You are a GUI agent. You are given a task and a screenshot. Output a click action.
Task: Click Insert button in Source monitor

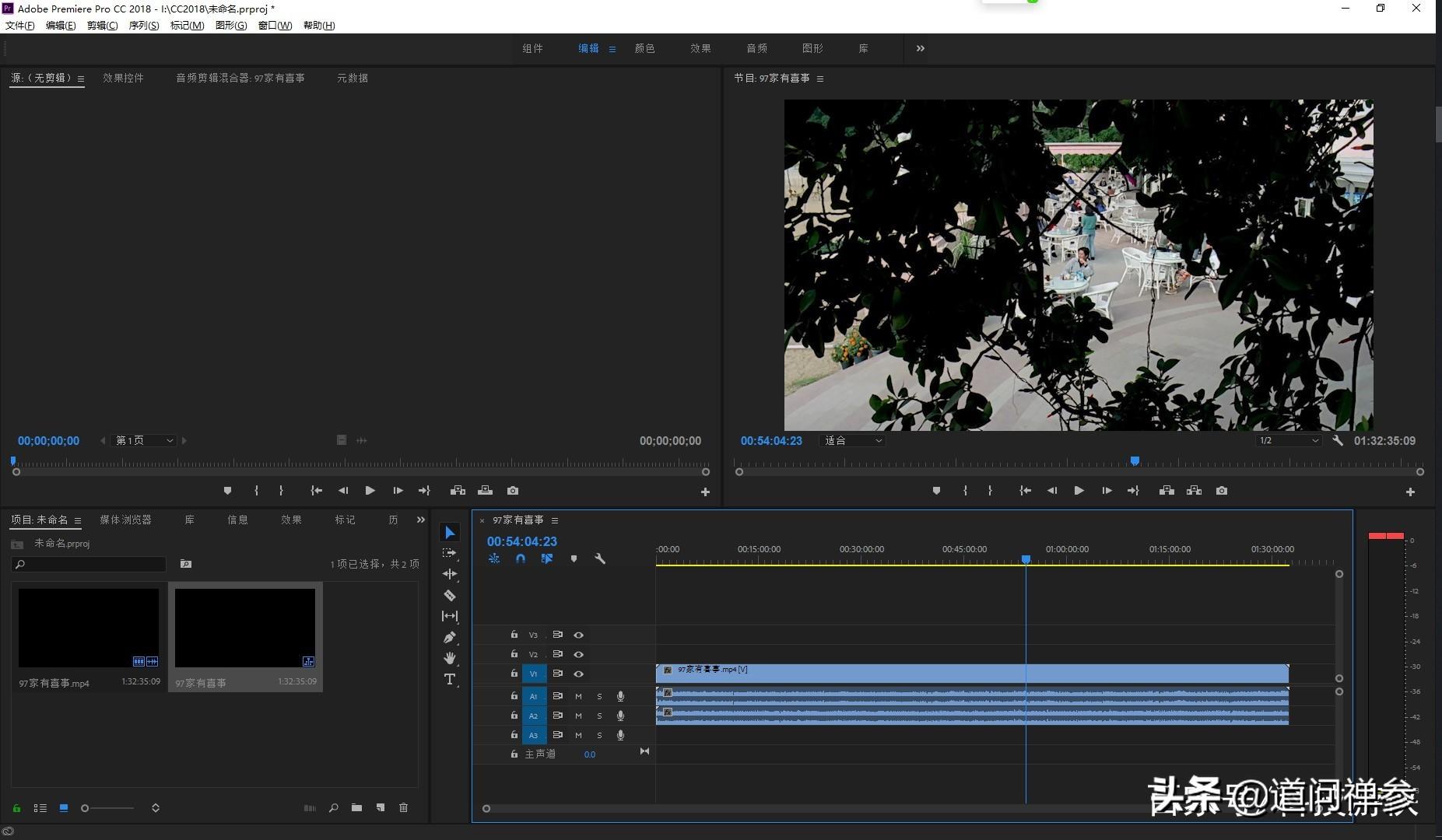tap(458, 491)
